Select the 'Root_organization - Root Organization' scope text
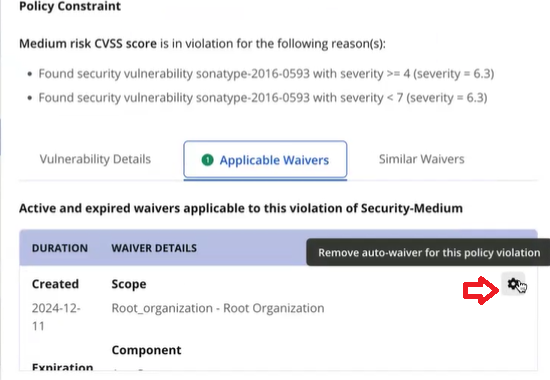The height and width of the screenshot is (380, 550). [x=218, y=308]
